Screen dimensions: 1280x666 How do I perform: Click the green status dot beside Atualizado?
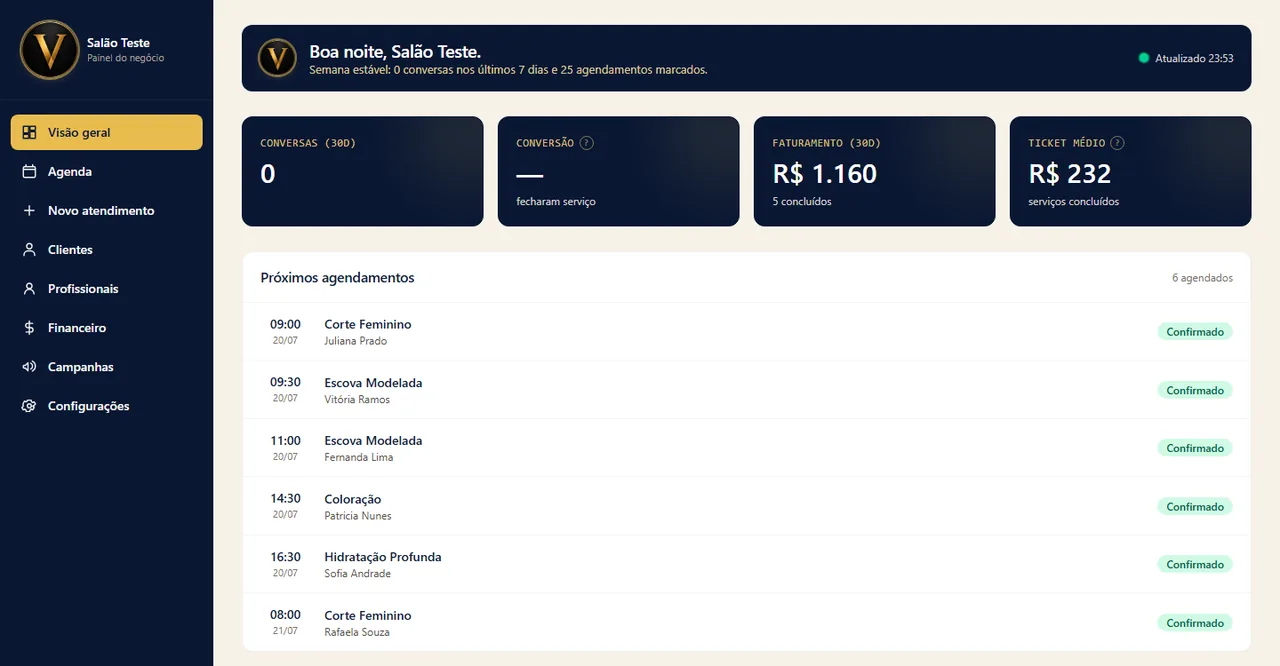click(1144, 58)
